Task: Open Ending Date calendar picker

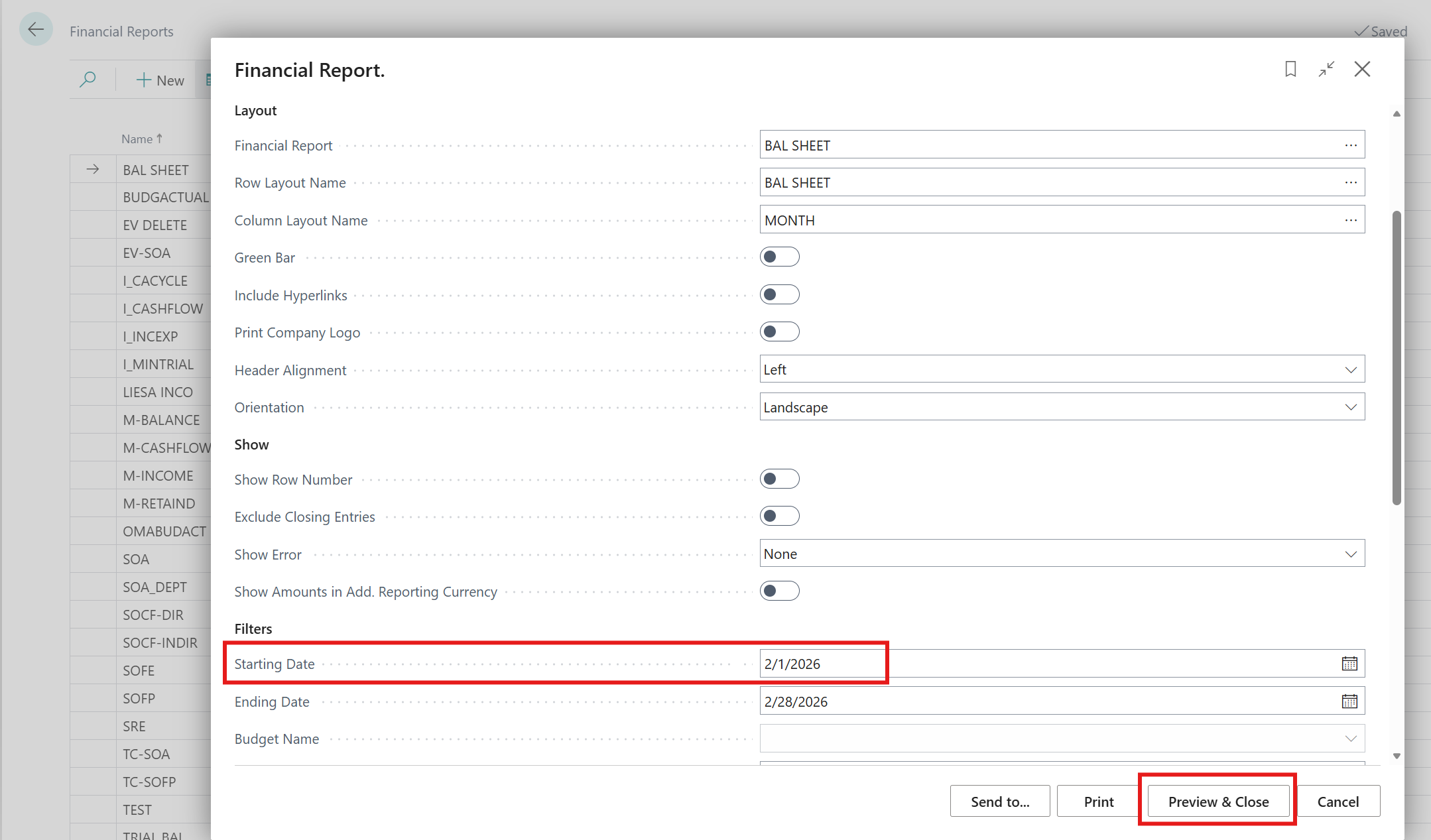Action: coord(1349,701)
